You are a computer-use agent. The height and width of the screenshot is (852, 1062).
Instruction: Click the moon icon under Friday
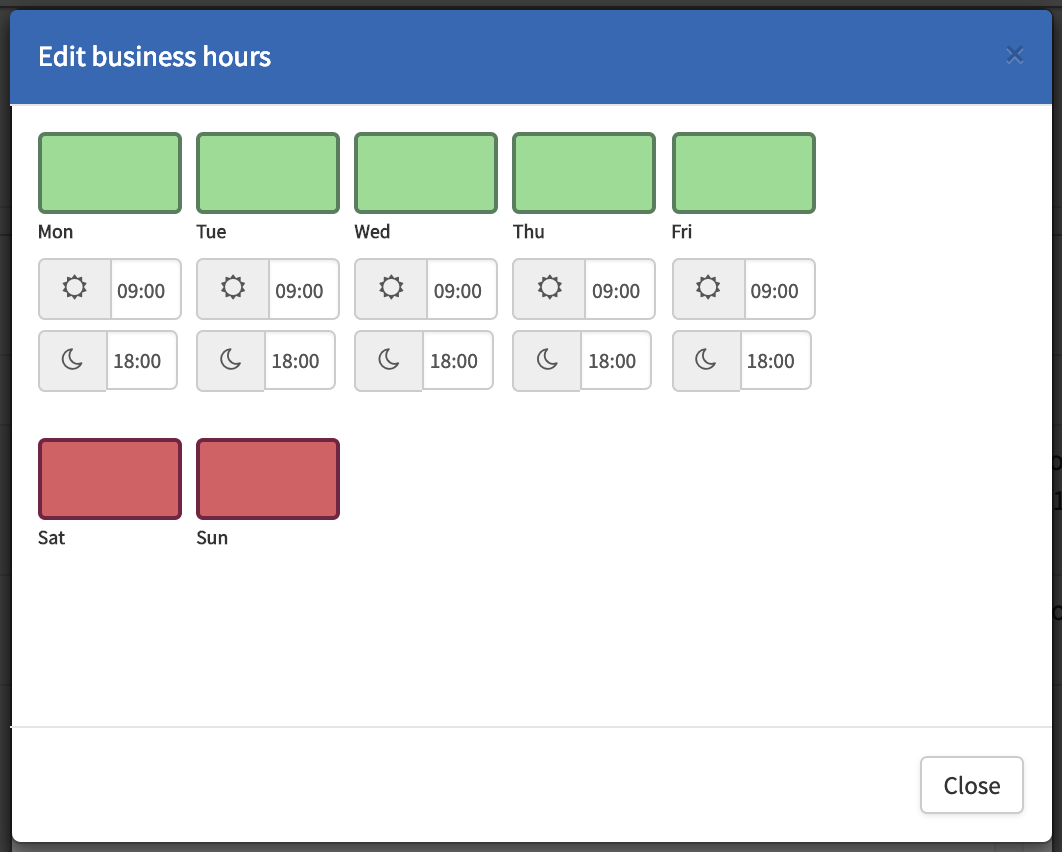(706, 360)
